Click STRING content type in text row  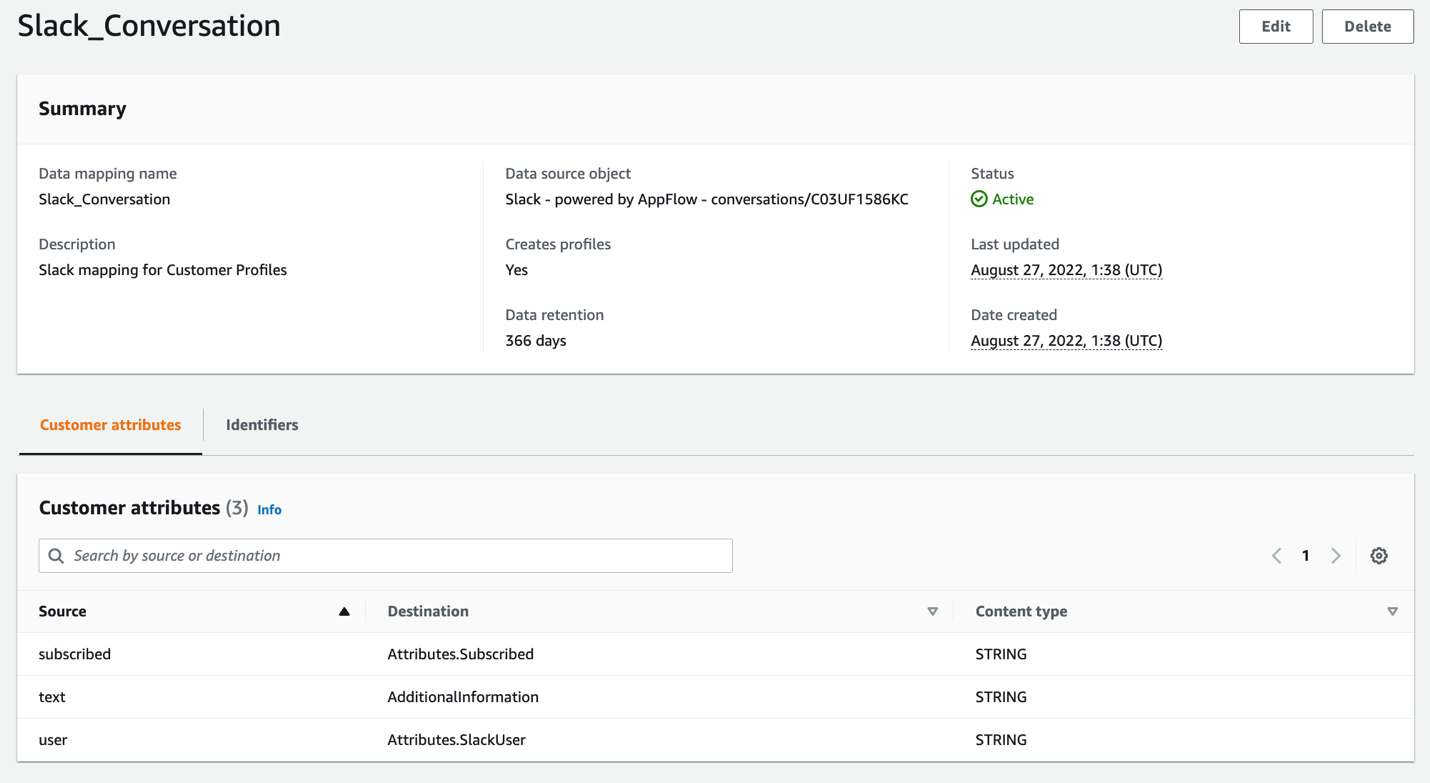tap(1001, 697)
